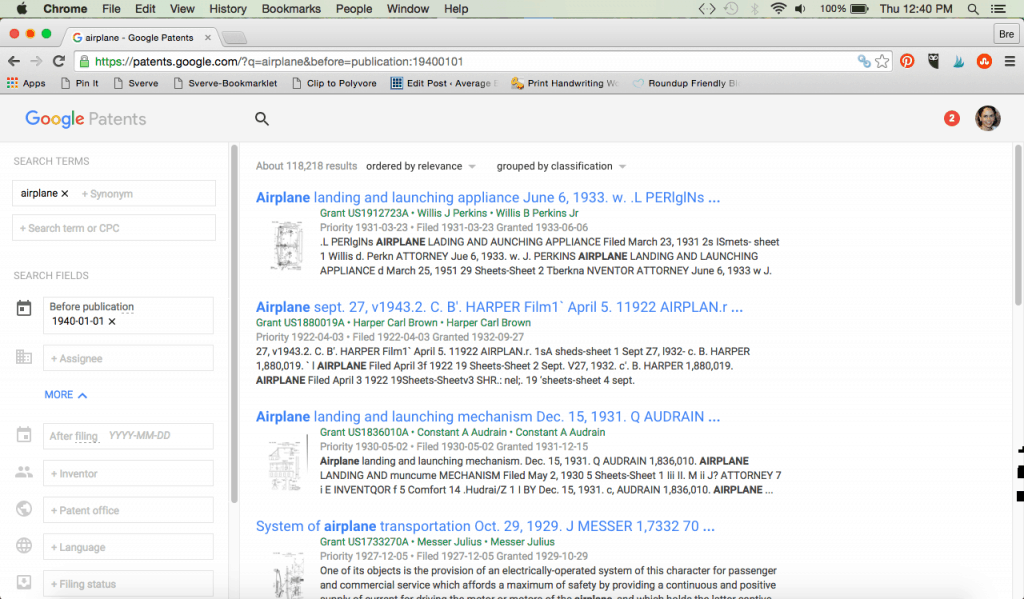Screen dimensions: 1024x599
Task: Click the After filing date field
Action: click(128, 436)
